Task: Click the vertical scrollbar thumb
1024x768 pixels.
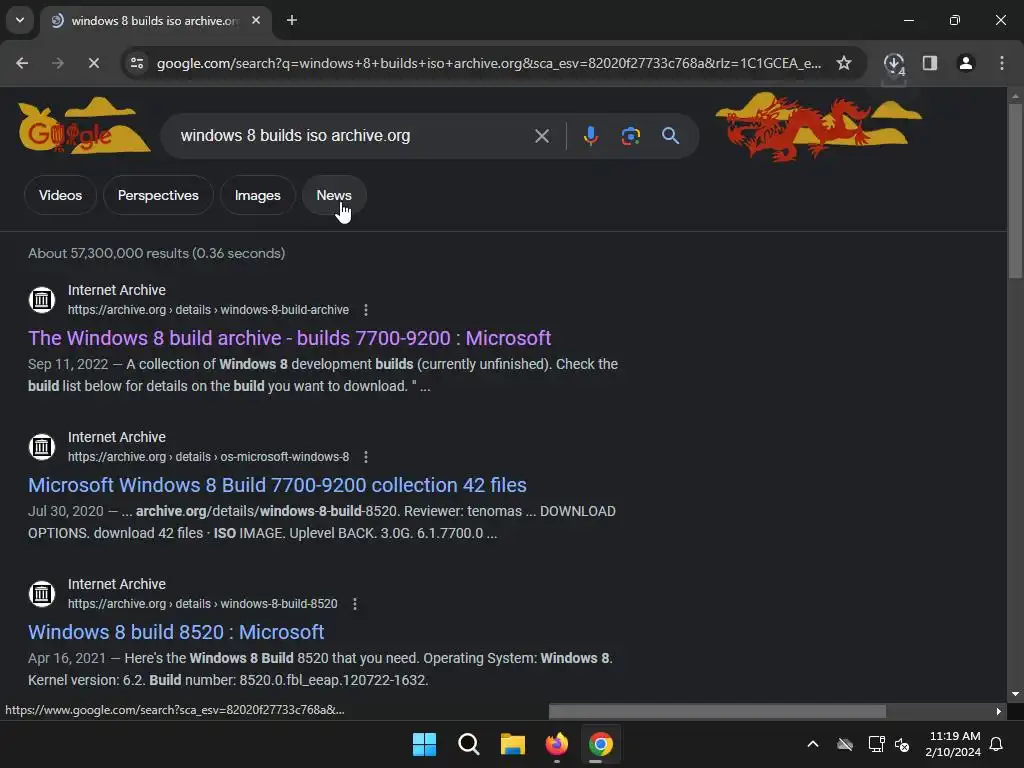Action: pos(1015,191)
